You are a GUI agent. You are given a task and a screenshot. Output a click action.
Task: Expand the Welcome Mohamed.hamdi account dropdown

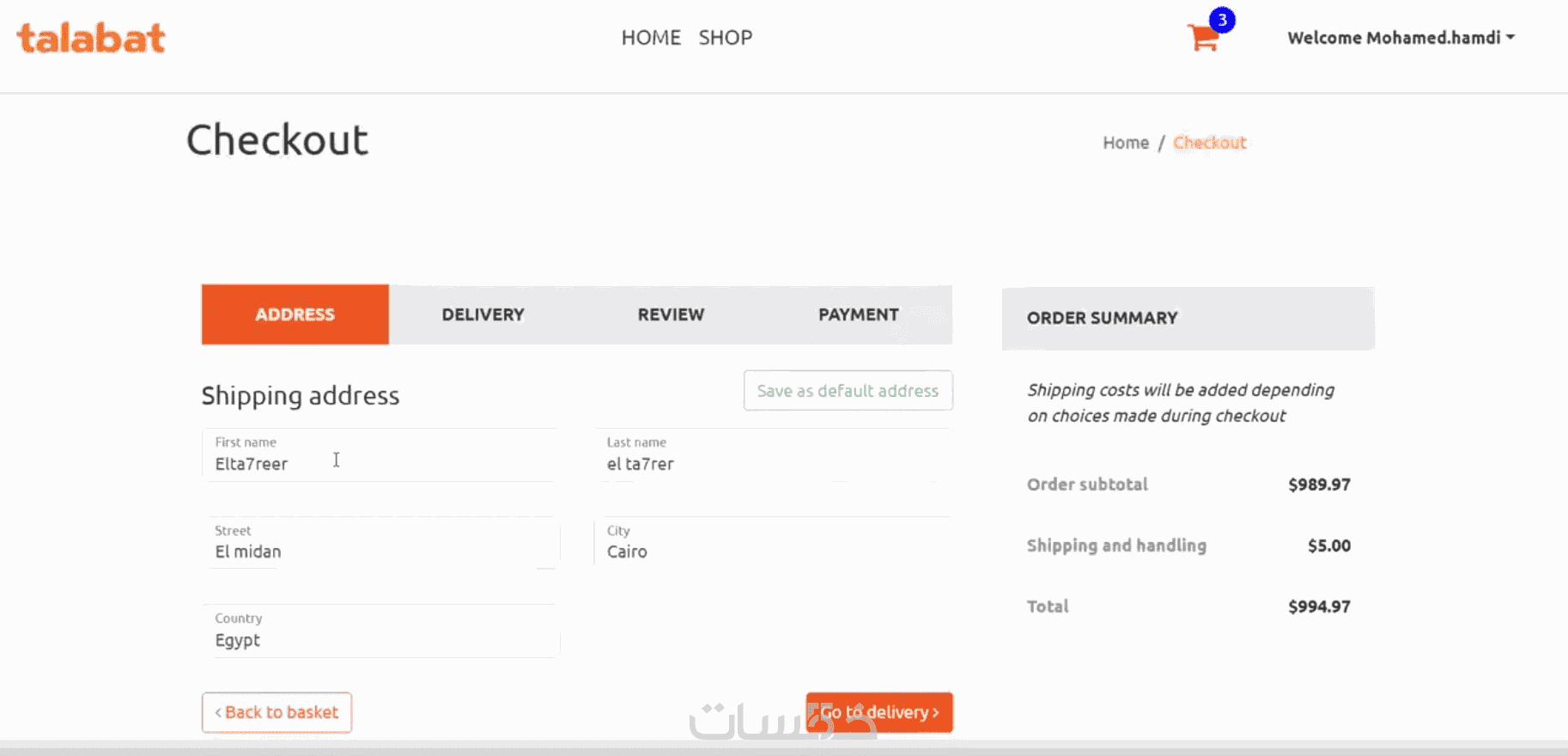coord(1401,38)
